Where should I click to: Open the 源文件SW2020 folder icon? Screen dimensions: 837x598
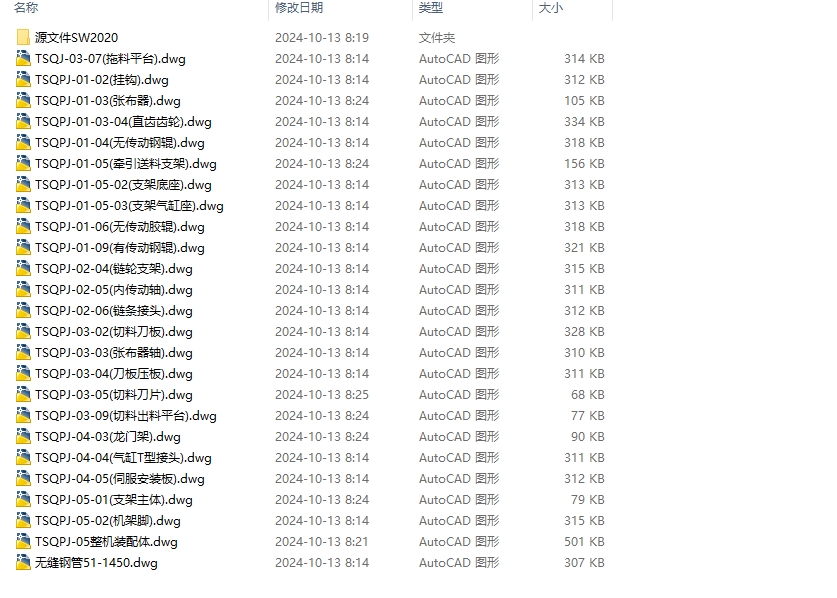[23, 37]
